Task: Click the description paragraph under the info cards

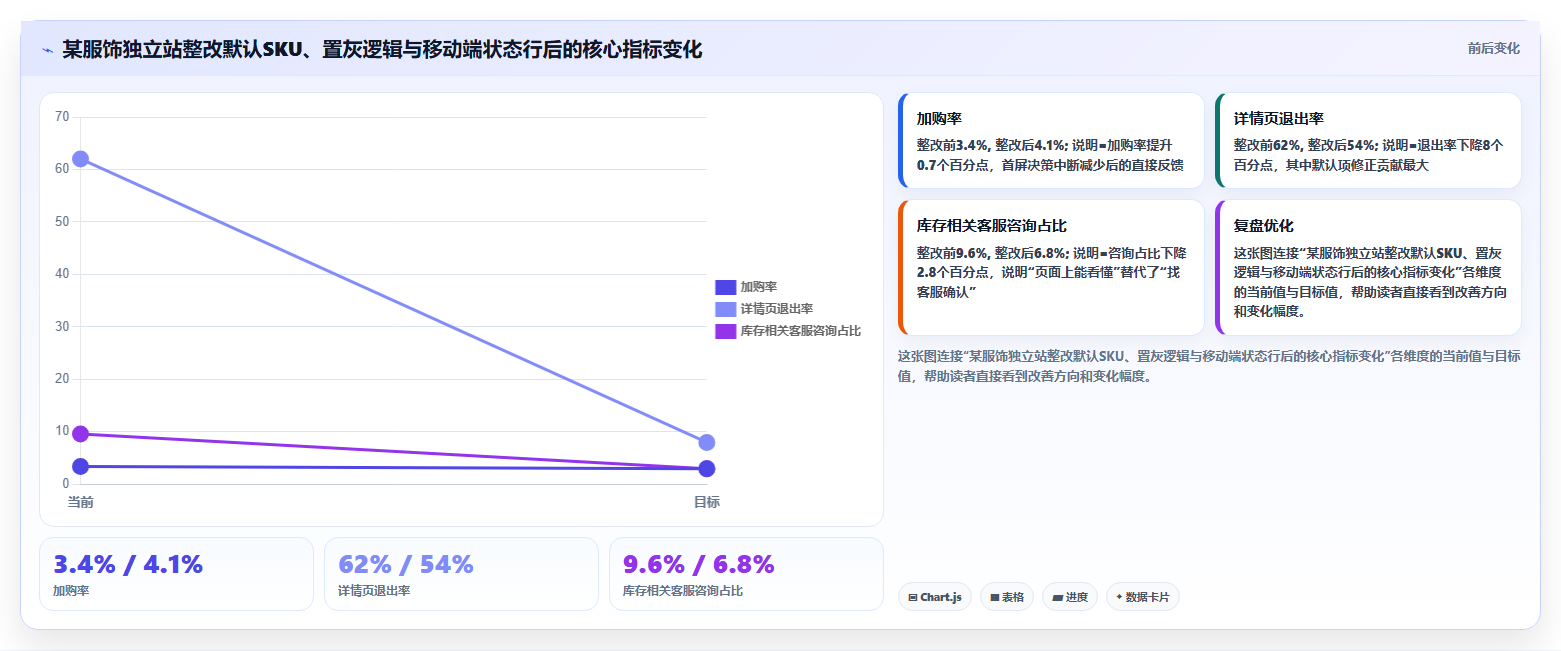Action: 1209,366
